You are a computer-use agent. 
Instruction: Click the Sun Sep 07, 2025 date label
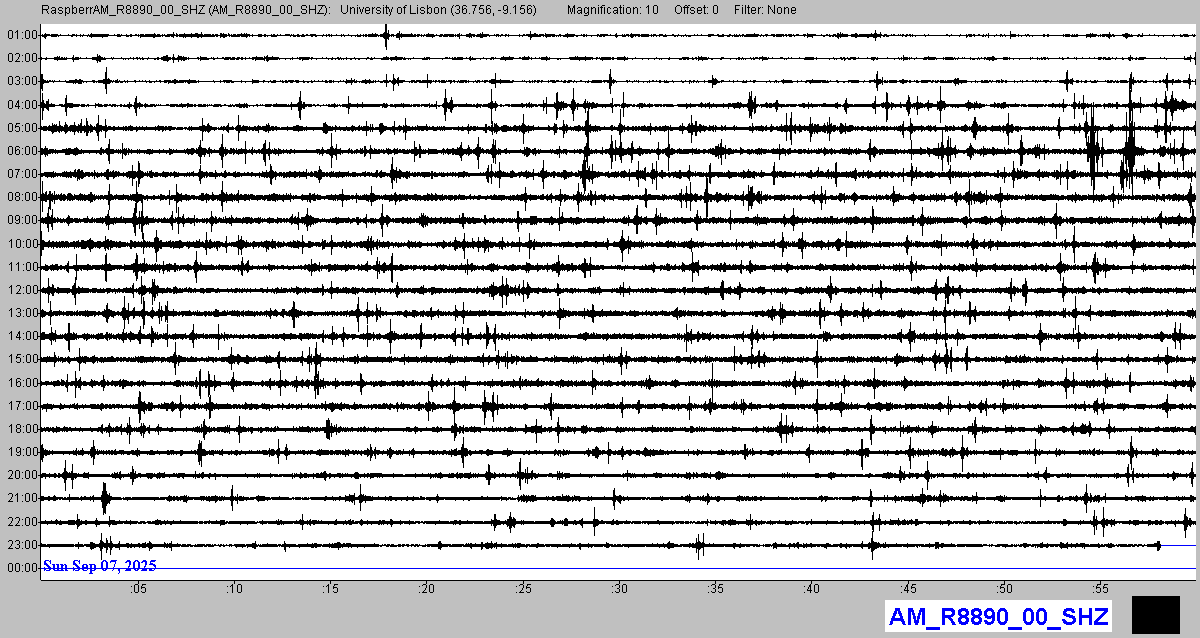coord(100,566)
